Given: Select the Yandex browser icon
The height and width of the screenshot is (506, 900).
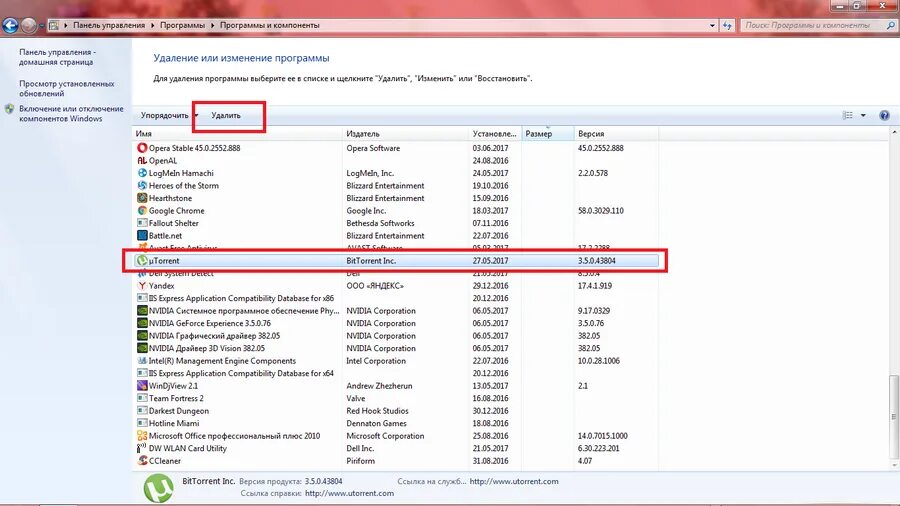Looking at the screenshot, I should pyautogui.click(x=142, y=286).
